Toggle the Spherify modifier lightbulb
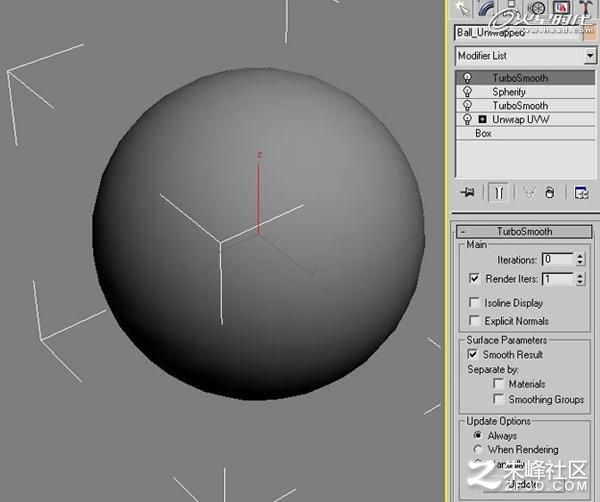The image size is (600, 502). pyautogui.click(x=467, y=91)
